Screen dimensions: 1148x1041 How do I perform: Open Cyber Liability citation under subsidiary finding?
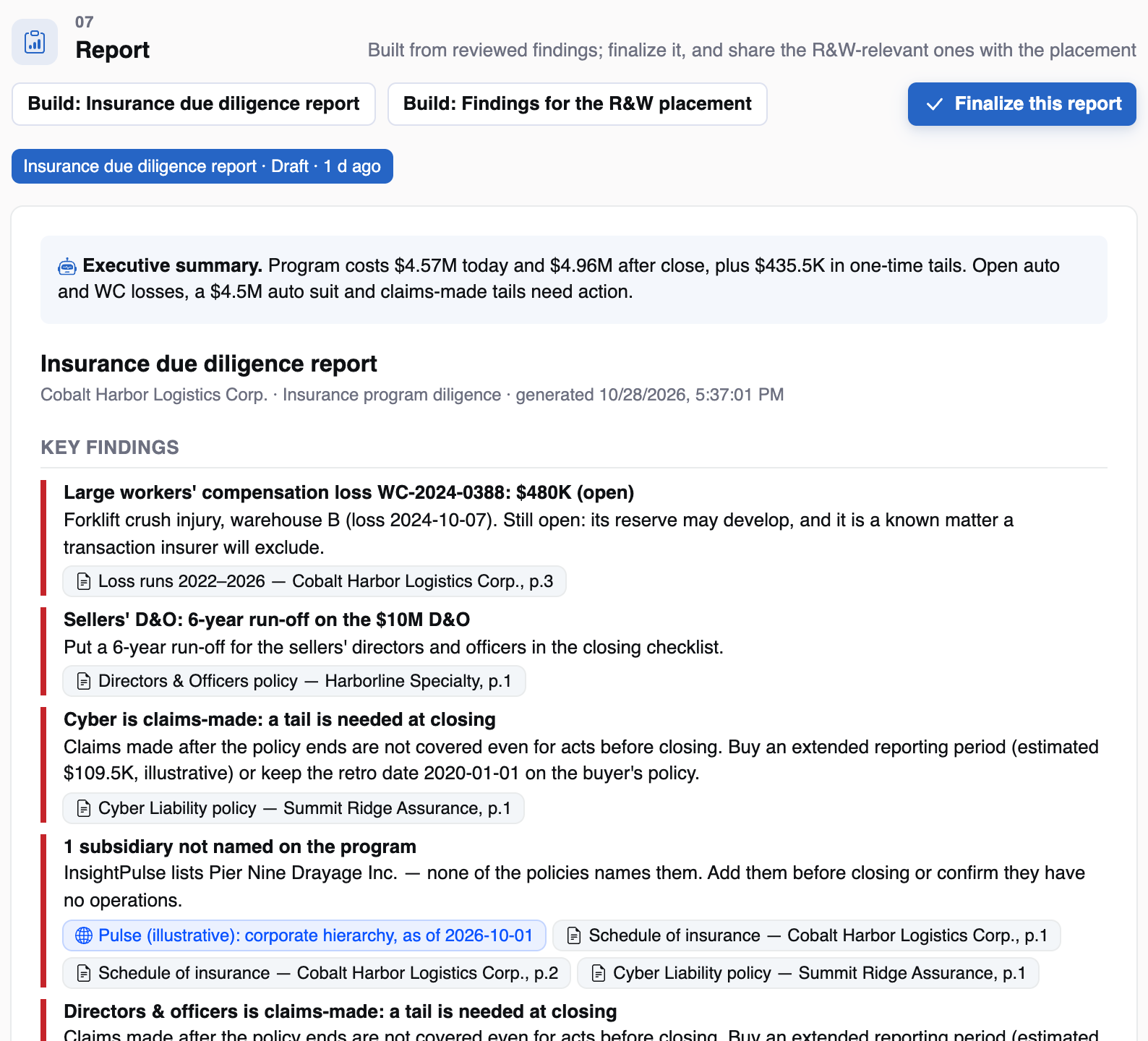[808, 973]
